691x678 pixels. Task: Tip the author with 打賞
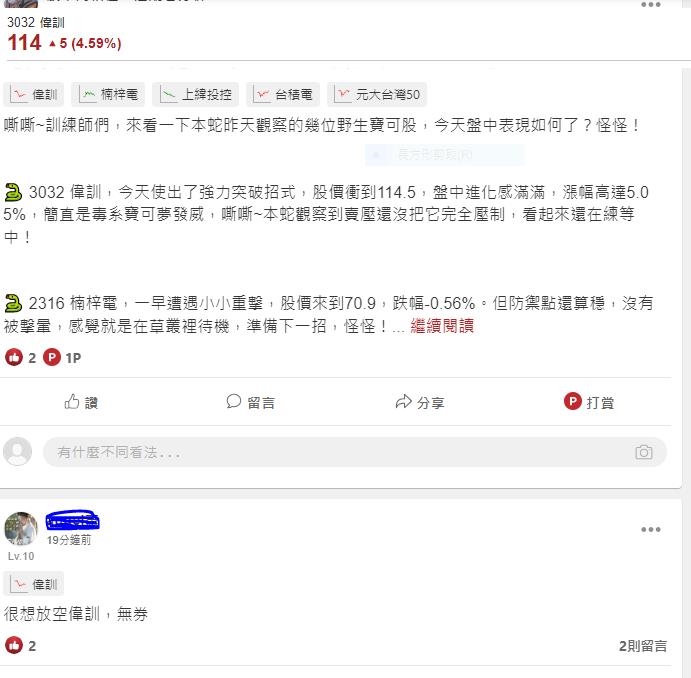click(589, 402)
